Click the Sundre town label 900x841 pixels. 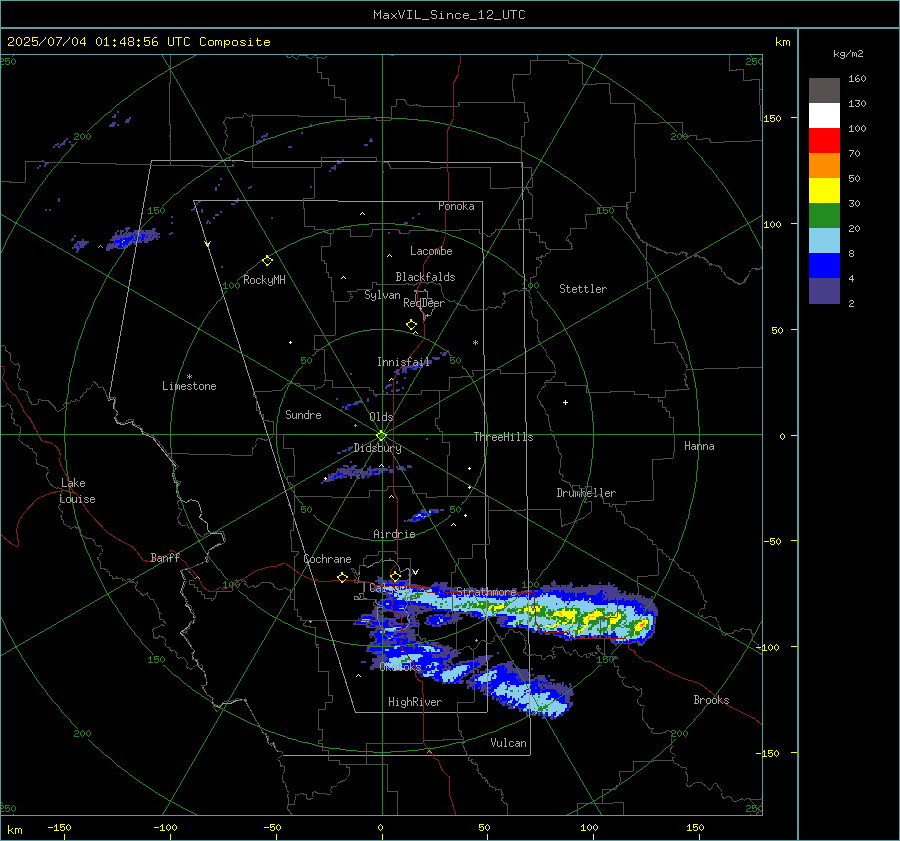tap(303, 415)
